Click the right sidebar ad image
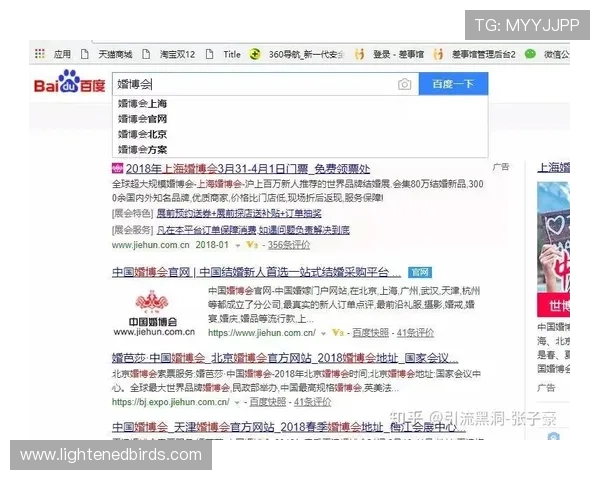This screenshot has height=480, width=600. pos(553,250)
